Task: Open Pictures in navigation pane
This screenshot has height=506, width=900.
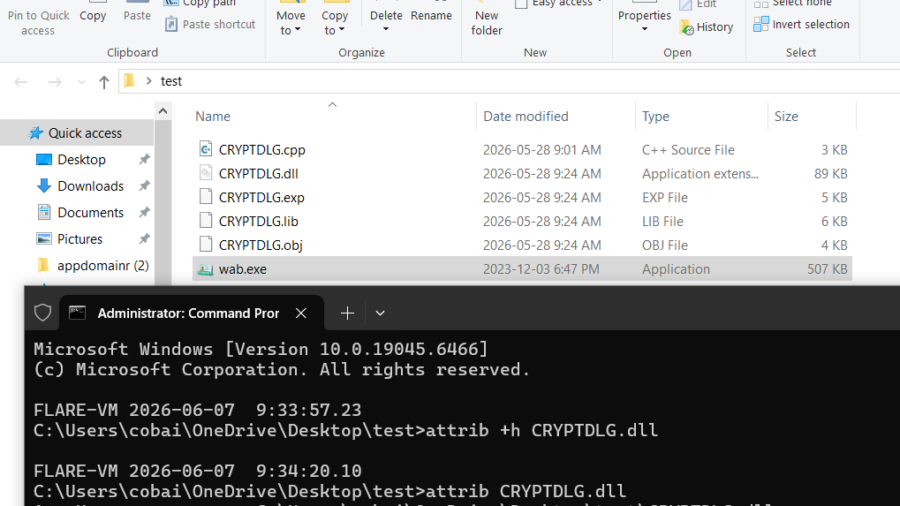Action: click(x=80, y=239)
